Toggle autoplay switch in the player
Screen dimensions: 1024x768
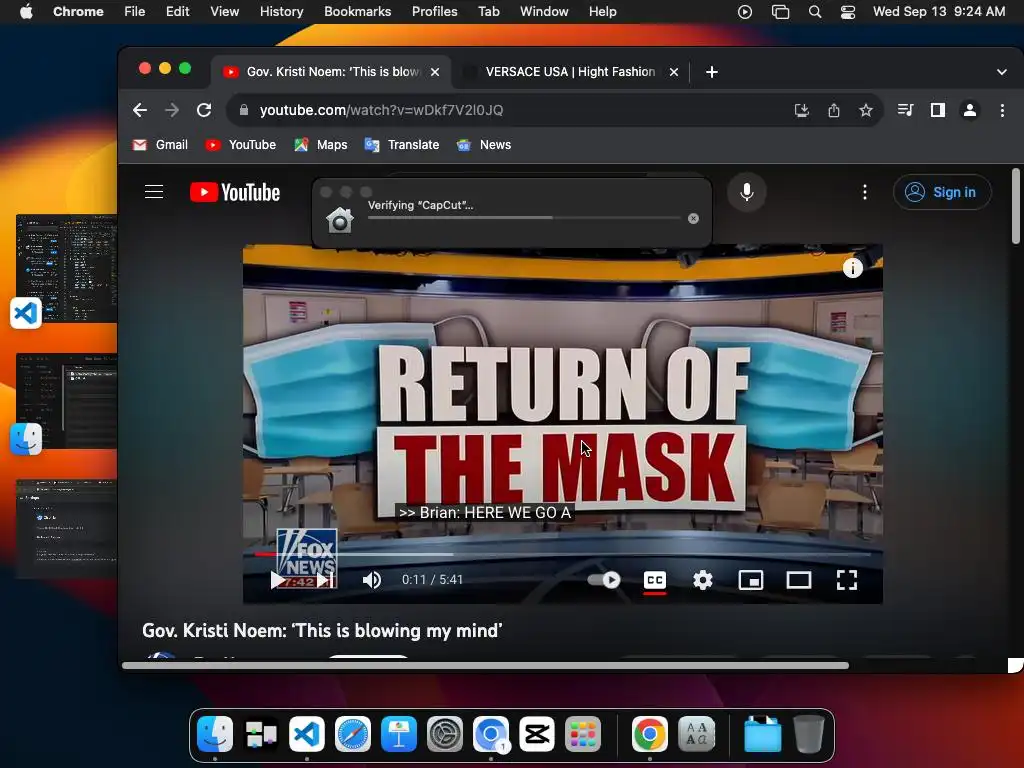604,580
